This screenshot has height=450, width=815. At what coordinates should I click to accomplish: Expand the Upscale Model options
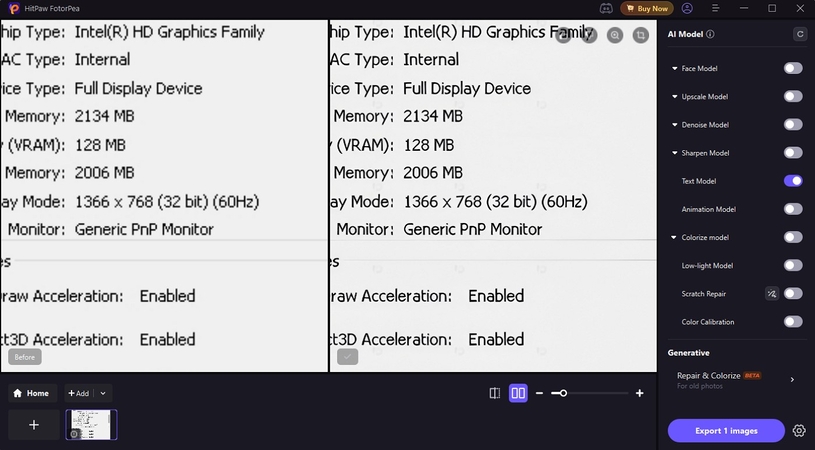tap(675, 97)
